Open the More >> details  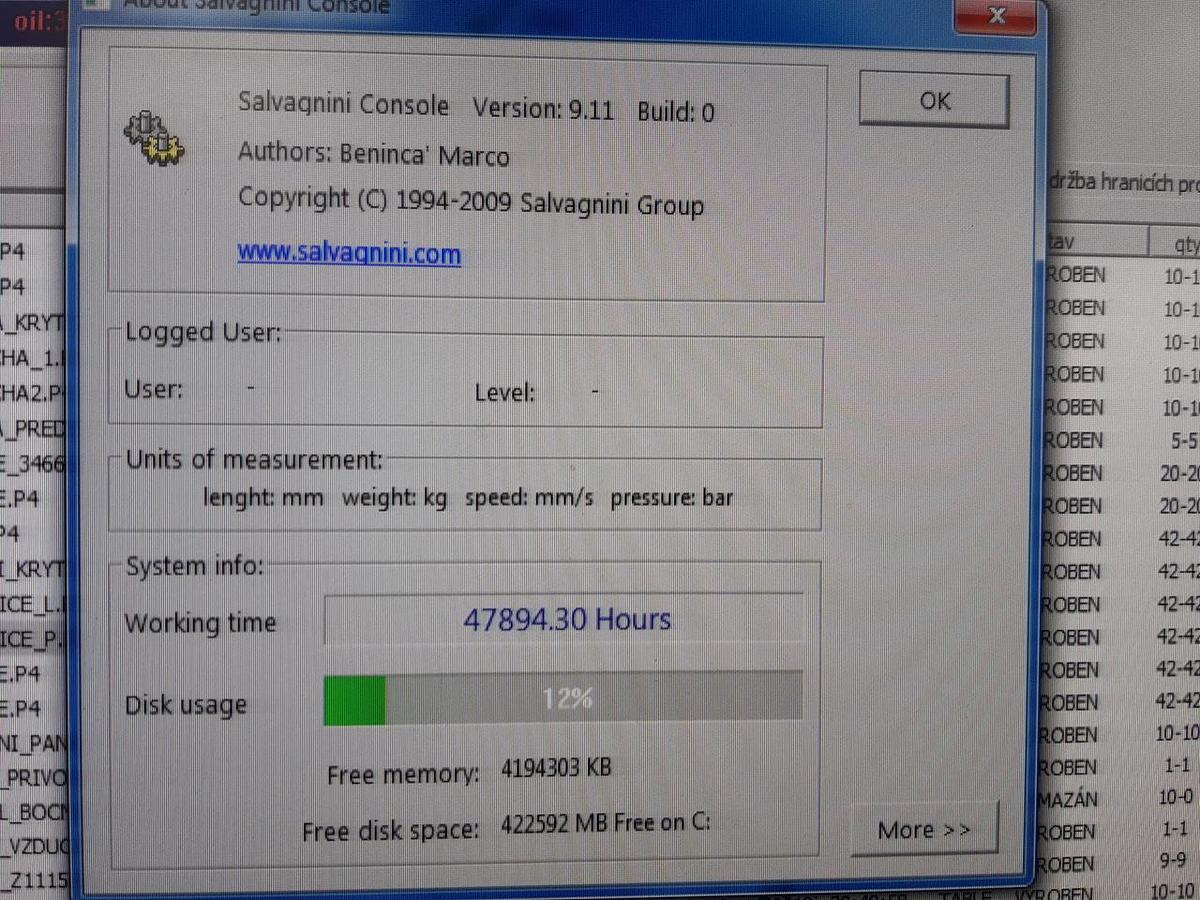[x=924, y=830]
